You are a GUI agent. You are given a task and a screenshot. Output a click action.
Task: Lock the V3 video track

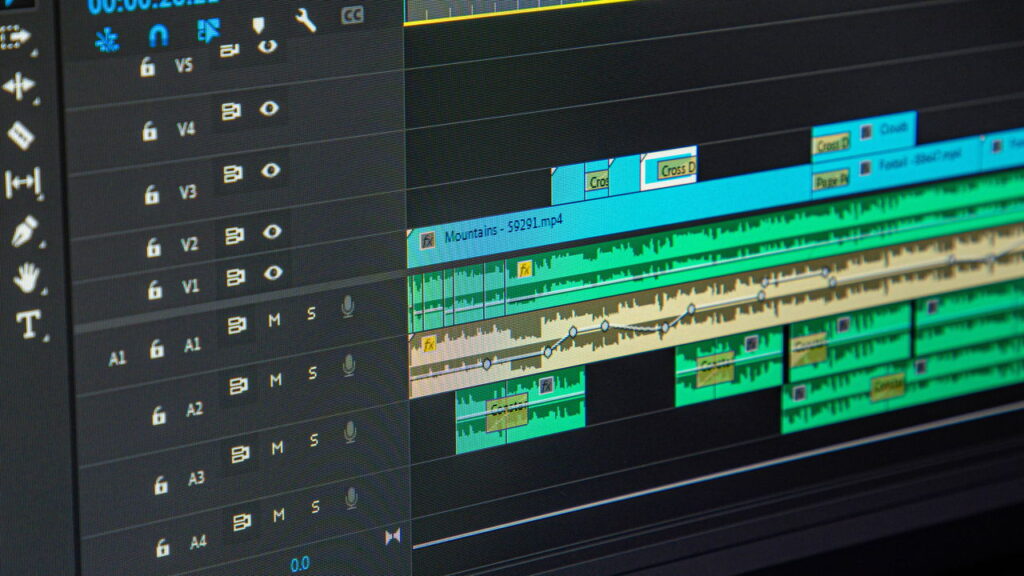[151, 194]
